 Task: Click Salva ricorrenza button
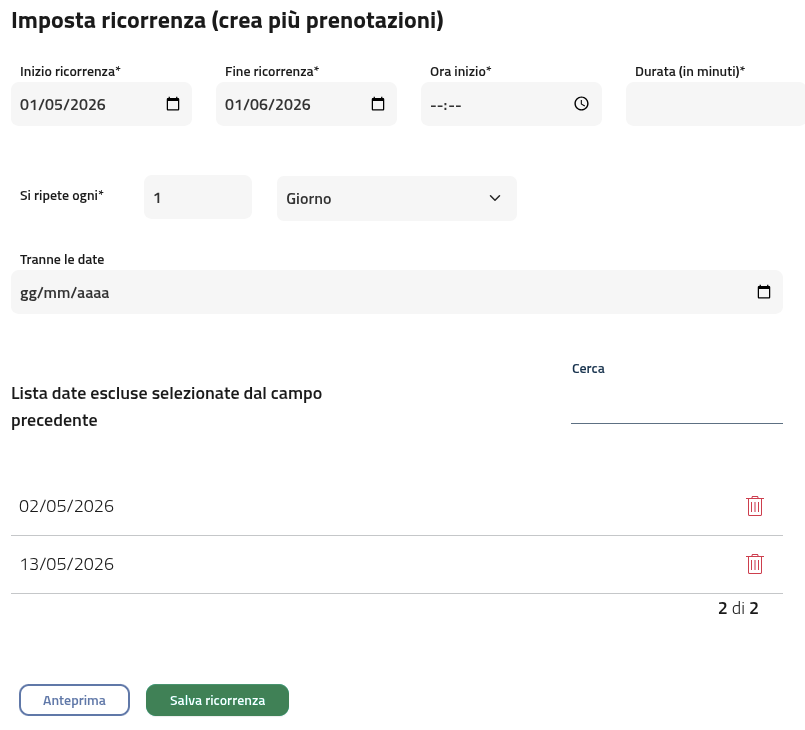(x=218, y=700)
